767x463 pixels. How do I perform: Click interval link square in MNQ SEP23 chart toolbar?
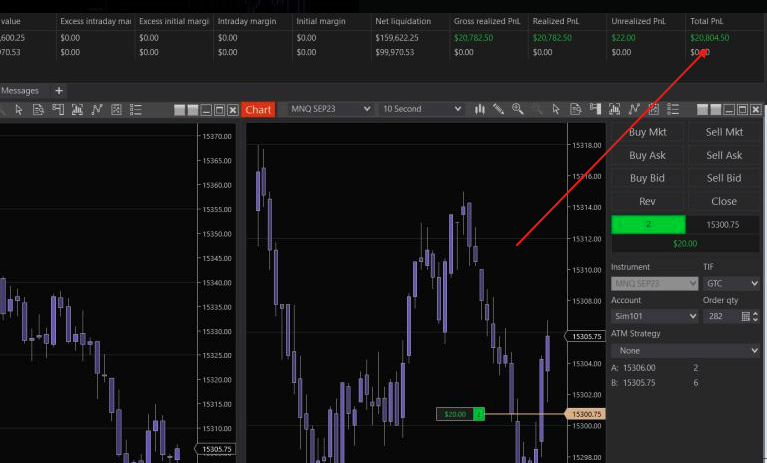point(716,110)
